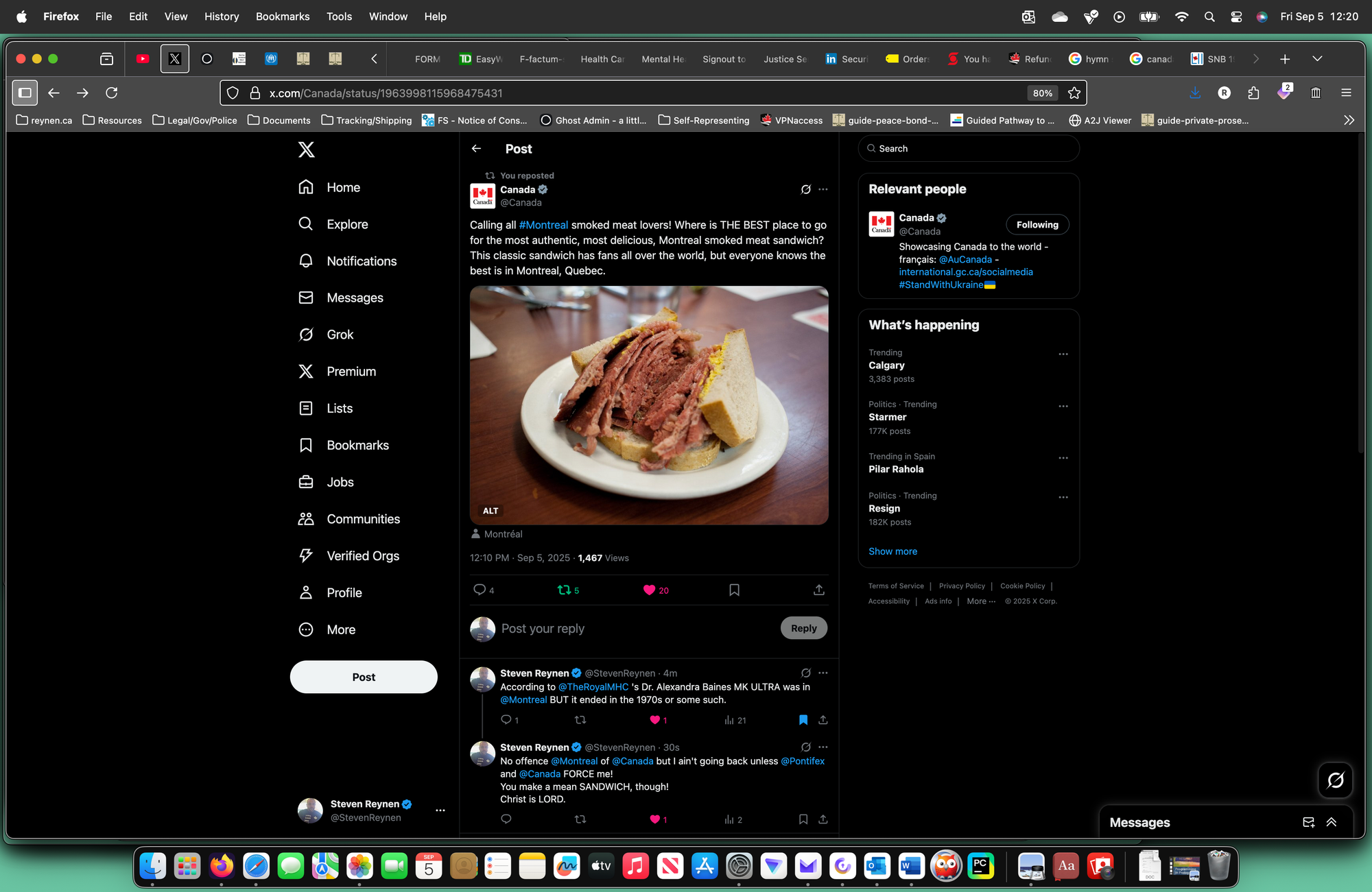Open the floating Grok button
The height and width of the screenshot is (892, 1372).
(1335, 780)
